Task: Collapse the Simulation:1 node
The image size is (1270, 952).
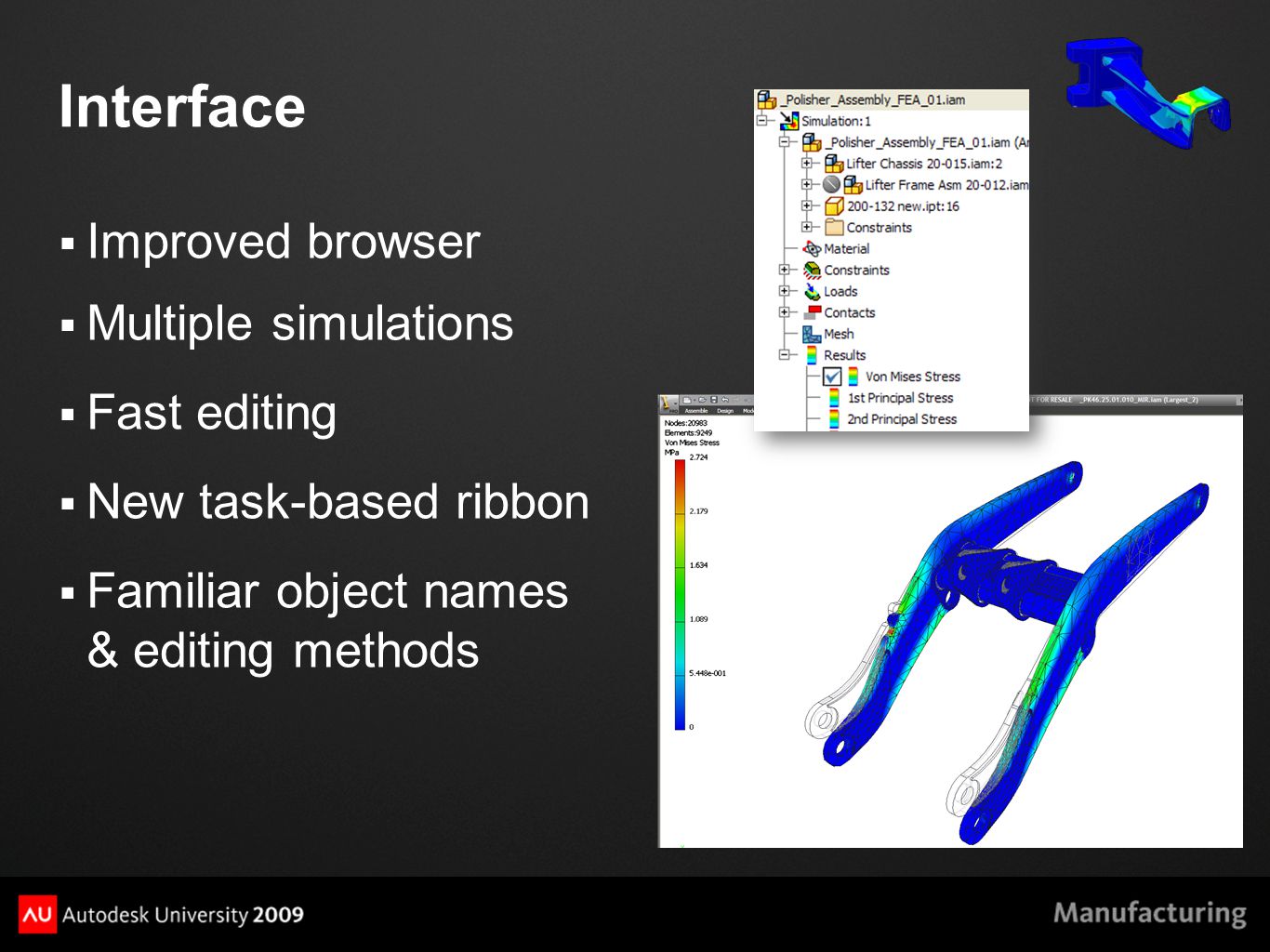Action: coord(762,121)
